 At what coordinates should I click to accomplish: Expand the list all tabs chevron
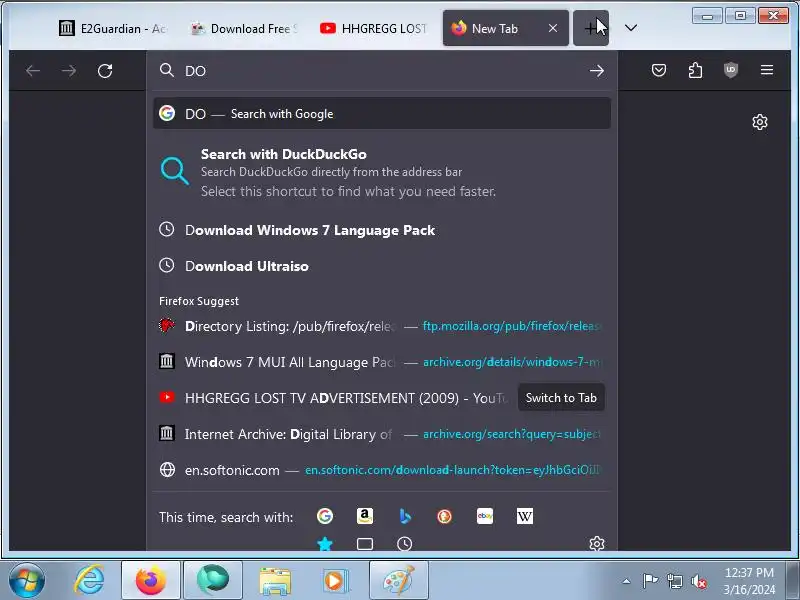point(631,28)
